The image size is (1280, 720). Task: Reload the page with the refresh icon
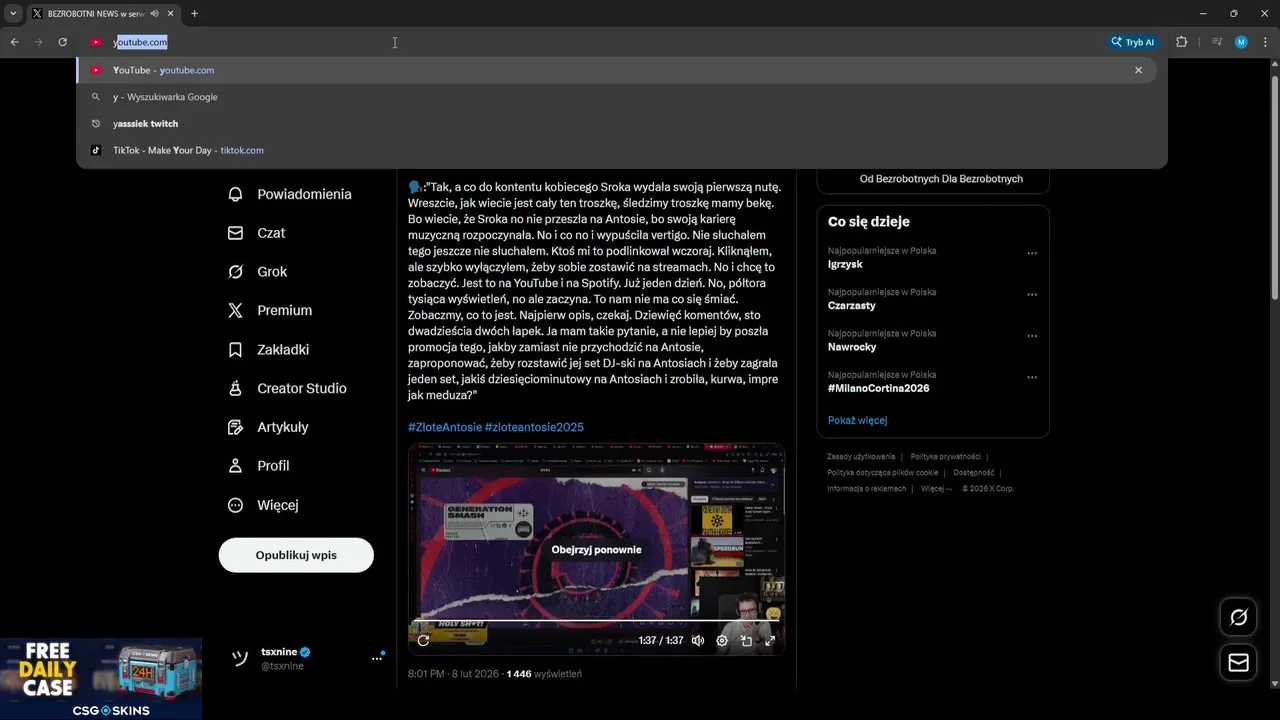(62, 42)
